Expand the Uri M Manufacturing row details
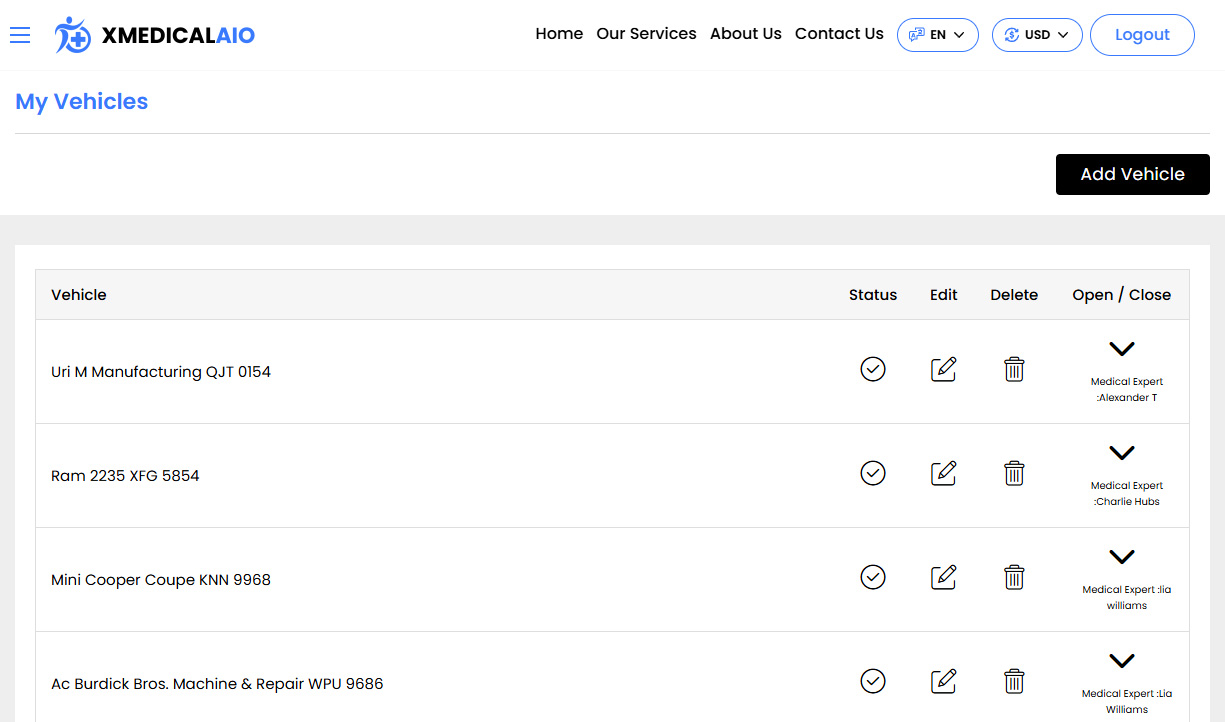 click(x=1122, y=349)
